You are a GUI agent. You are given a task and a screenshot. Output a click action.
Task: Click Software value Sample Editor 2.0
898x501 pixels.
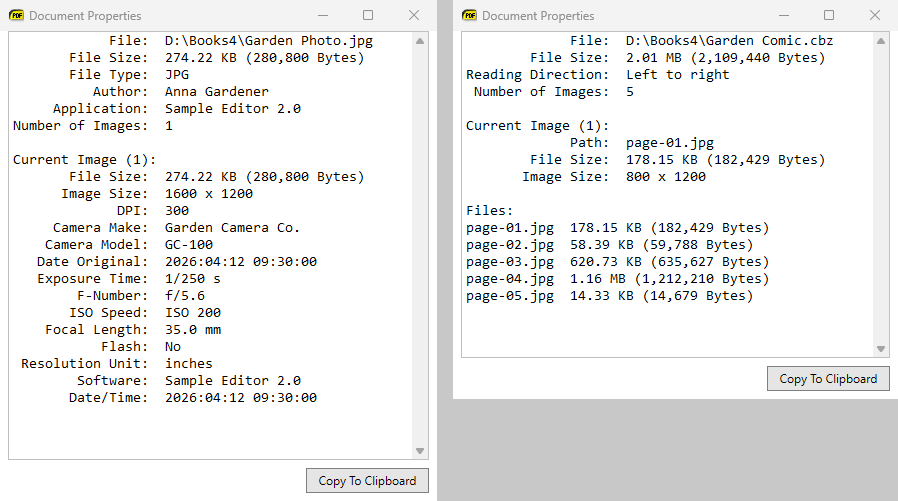pyautogui.click(x=233, y=381)
